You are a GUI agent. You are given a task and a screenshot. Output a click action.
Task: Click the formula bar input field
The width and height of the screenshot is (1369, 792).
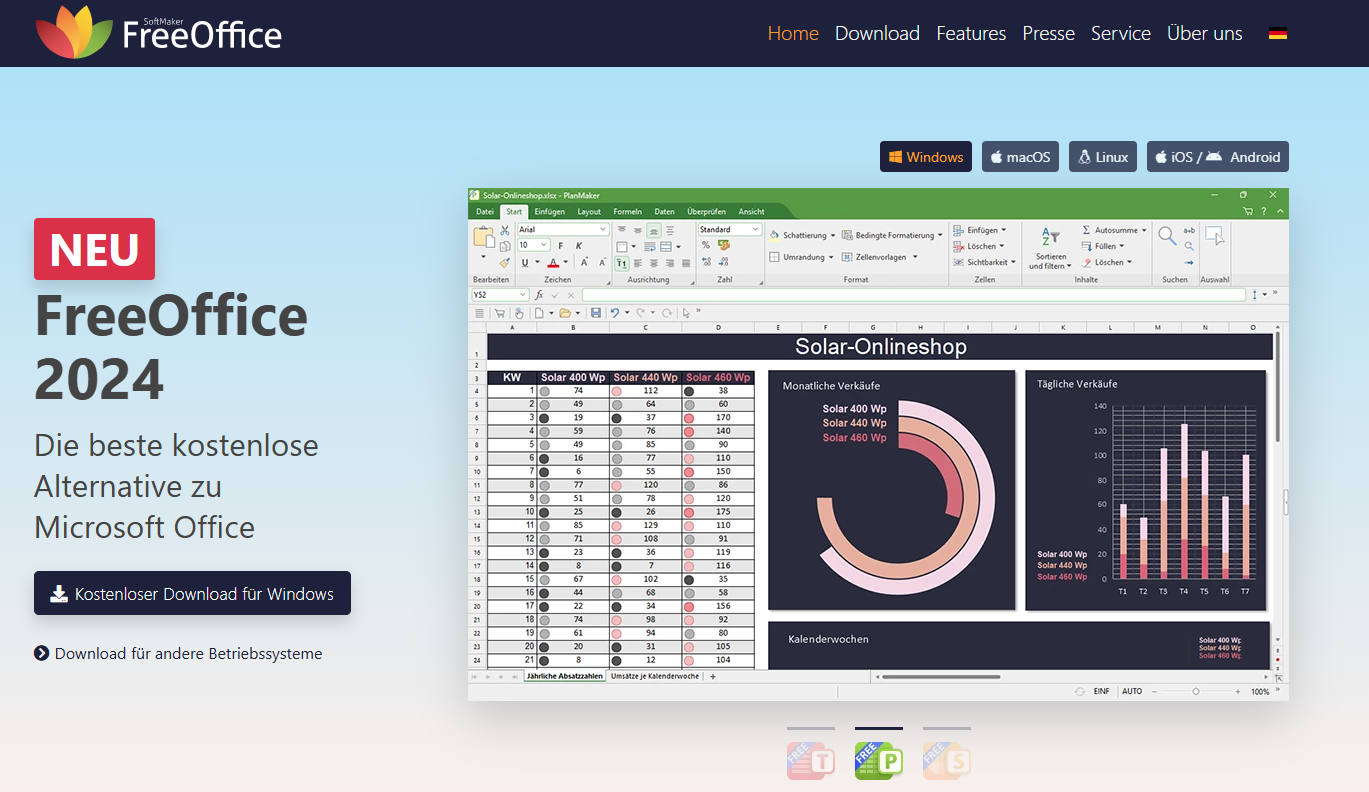coord(914,295)
